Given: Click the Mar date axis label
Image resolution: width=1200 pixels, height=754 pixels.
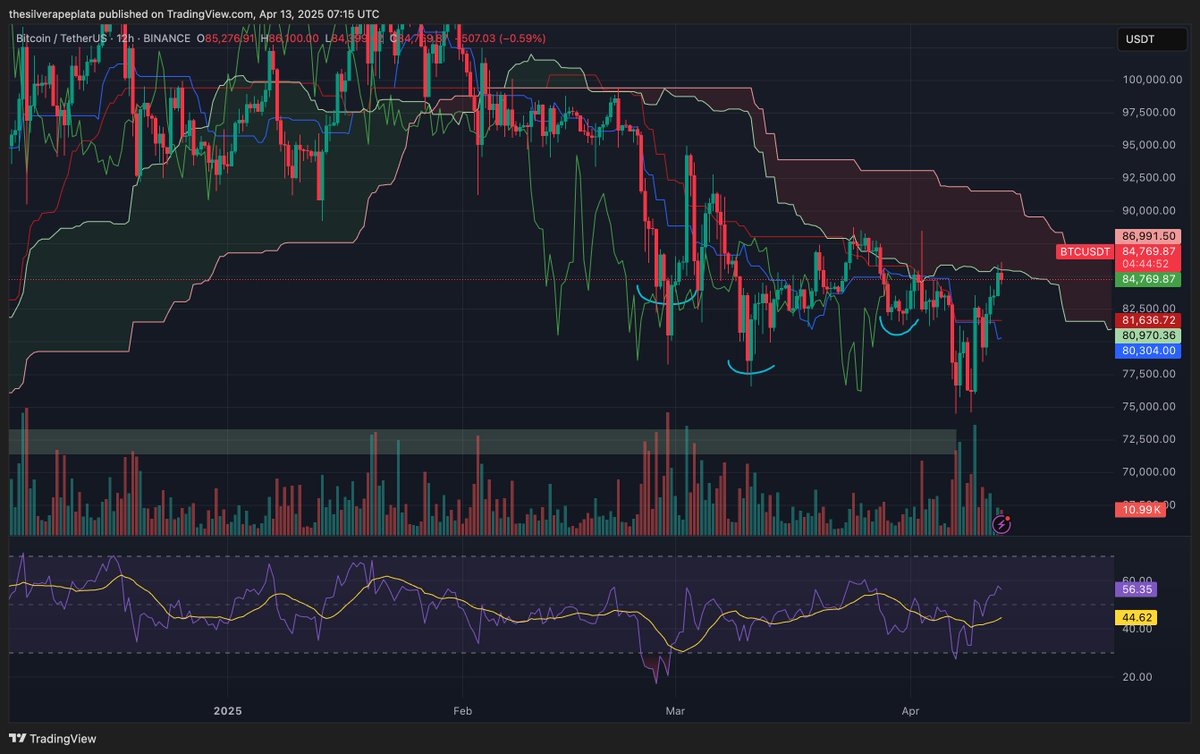Looking at the screenshot, I should (675, 711).
